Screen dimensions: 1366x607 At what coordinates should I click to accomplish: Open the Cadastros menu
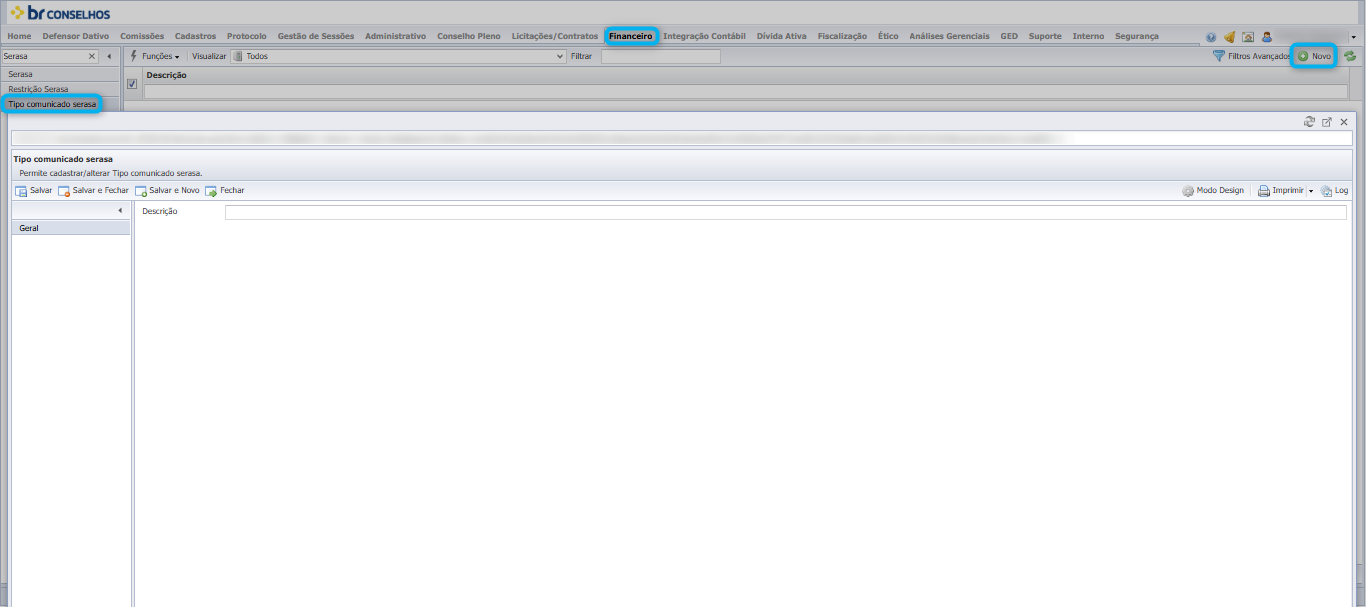[195, 36]
